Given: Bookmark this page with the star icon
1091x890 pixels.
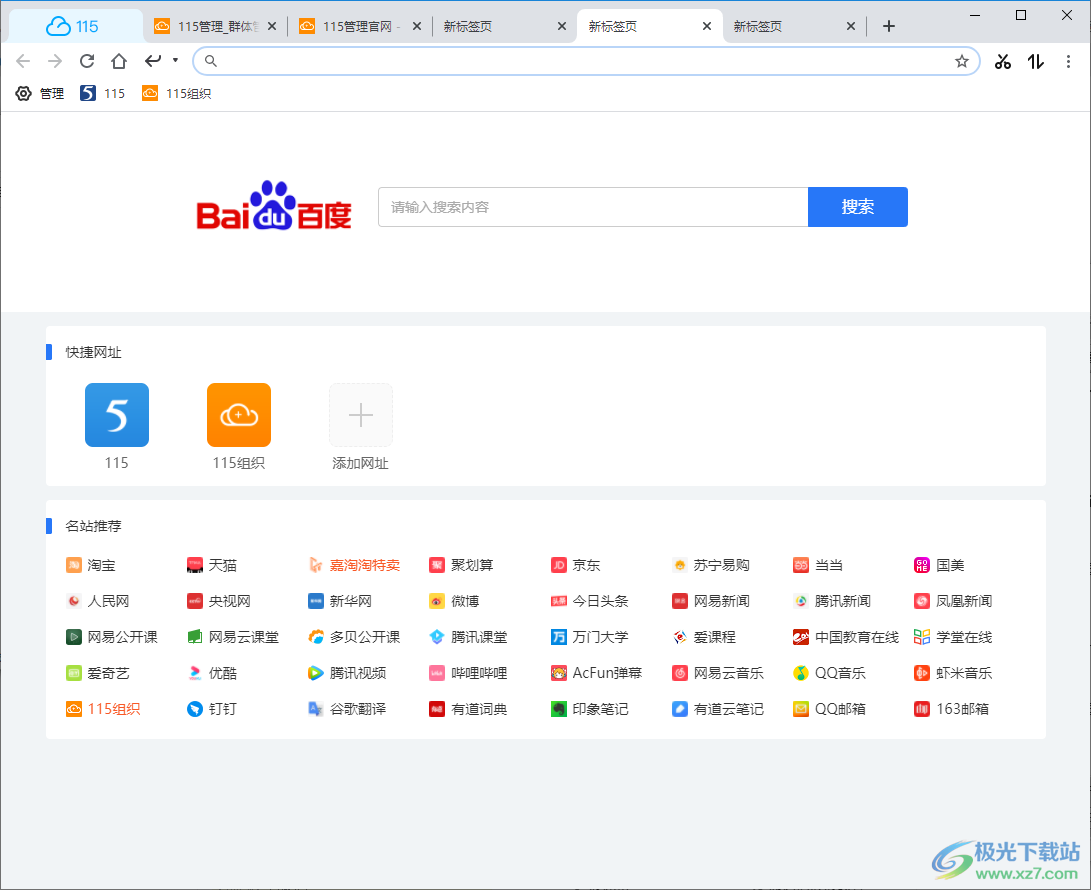Looking at the screenshot, I should tap(962, 61).
